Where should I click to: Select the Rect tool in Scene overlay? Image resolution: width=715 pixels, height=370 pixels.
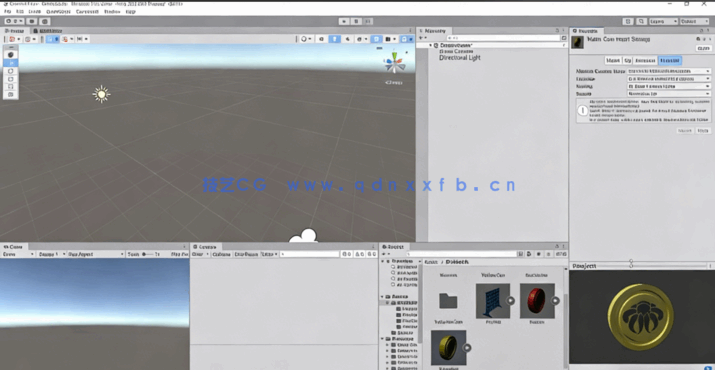coord(10,87)
